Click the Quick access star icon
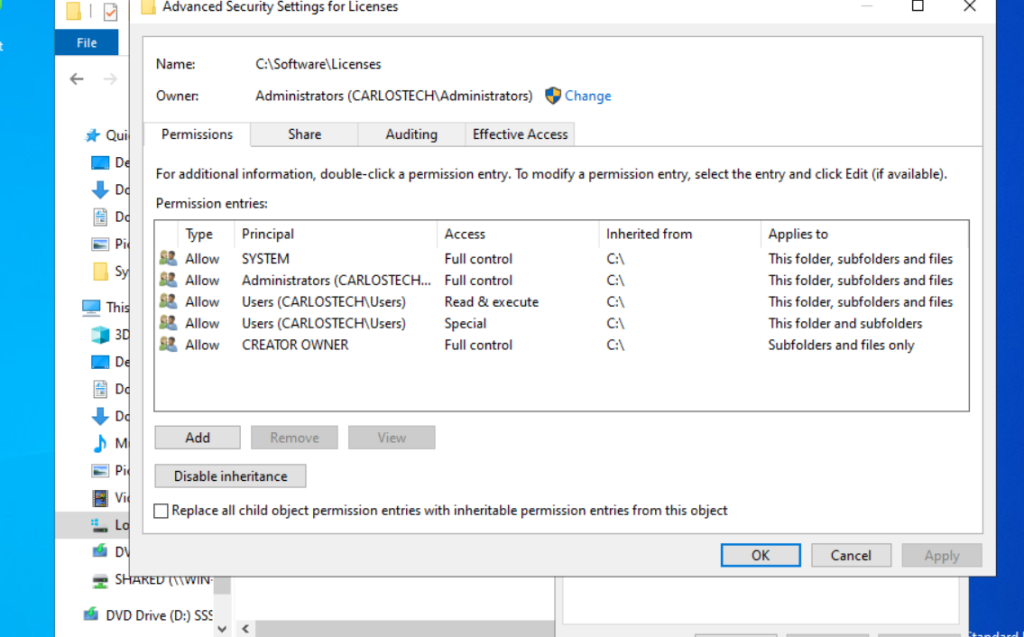 coord(93,136)
